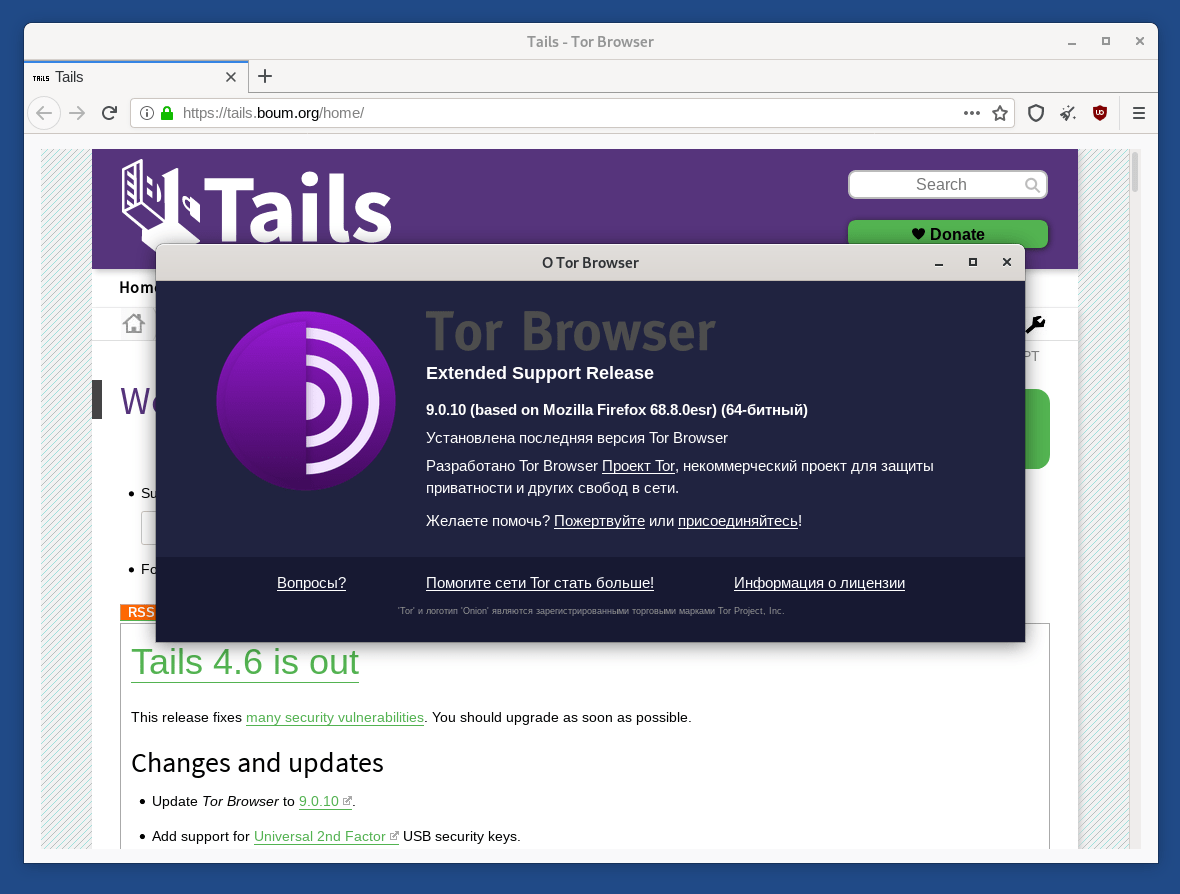Image resolution: width=1180 pixels, height=894 pixels.
Task: Click the wrench icon on Tails page
Action: point(1036,324)
